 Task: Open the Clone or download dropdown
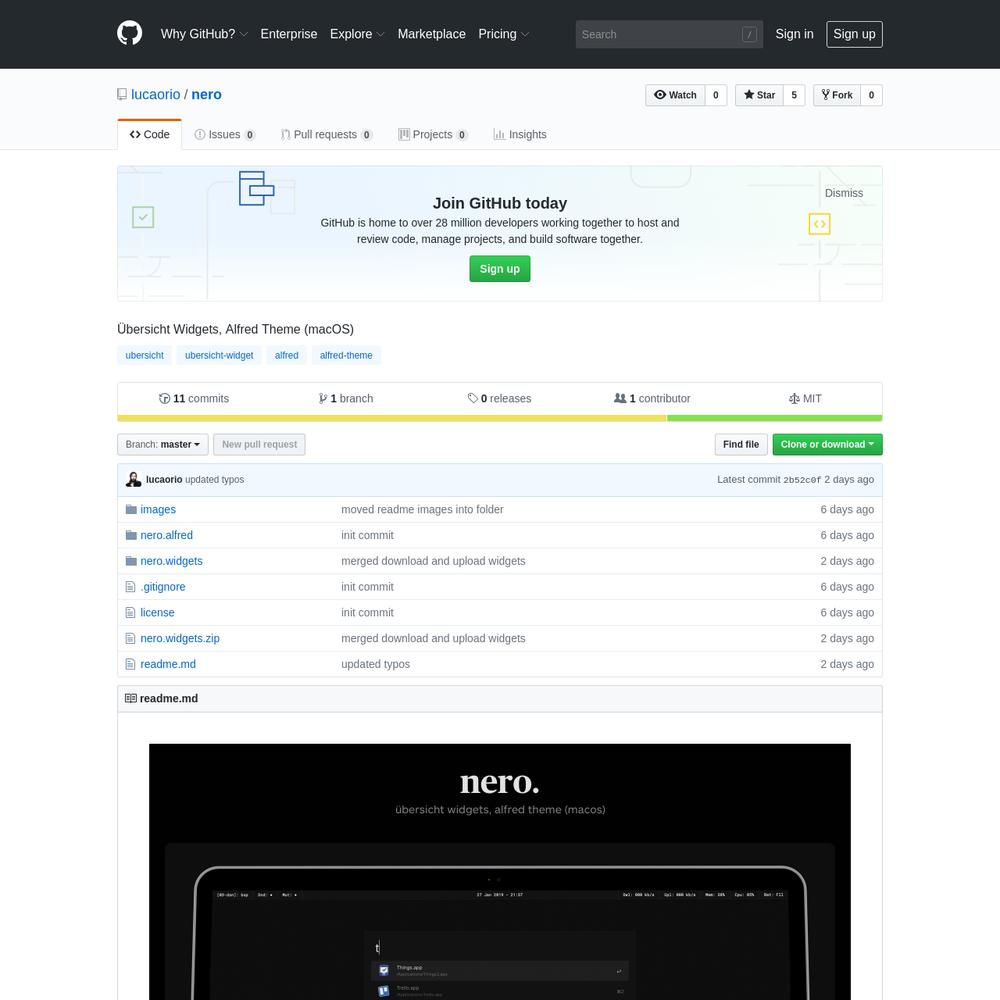(827, 445)
